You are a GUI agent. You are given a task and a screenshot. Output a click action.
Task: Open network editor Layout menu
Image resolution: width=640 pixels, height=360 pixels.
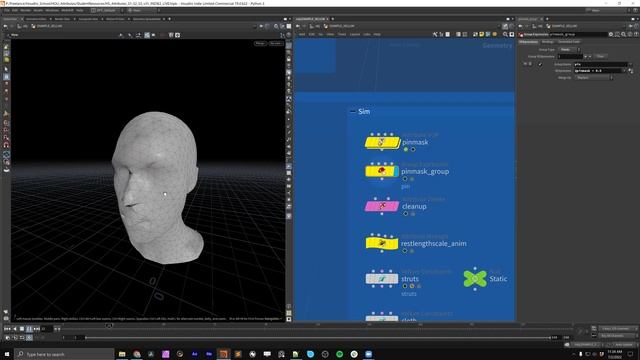[355, 34]
